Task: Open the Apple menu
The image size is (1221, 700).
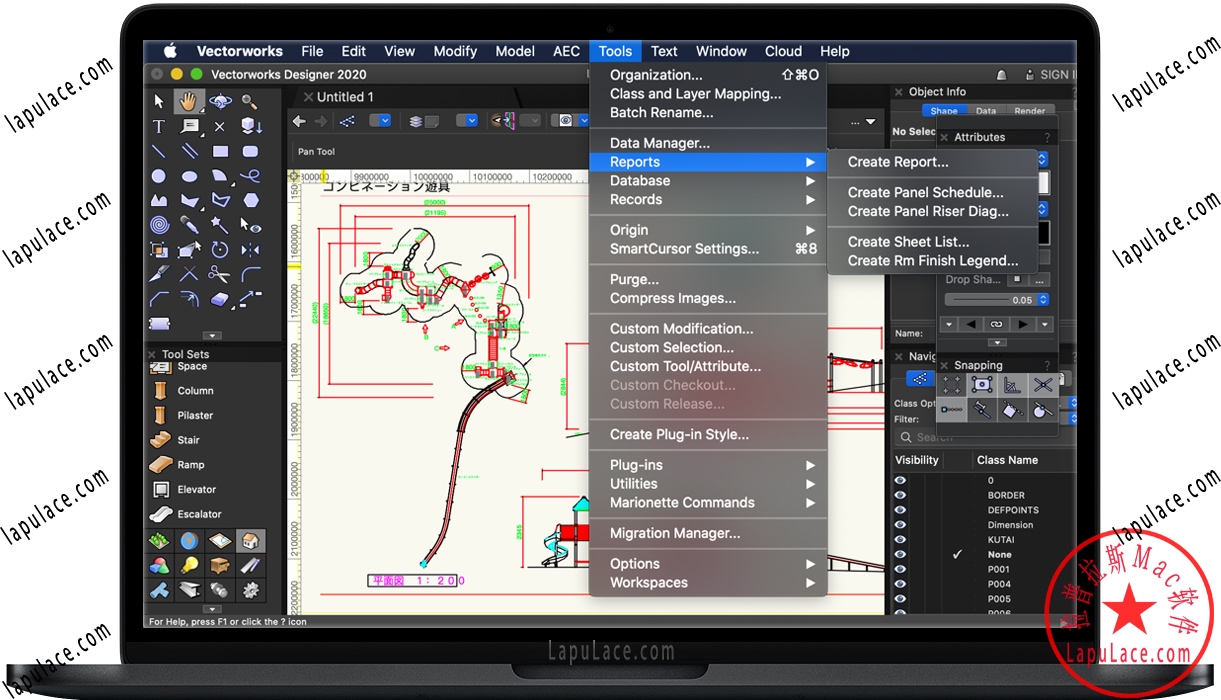Action: tap(170, 52)
